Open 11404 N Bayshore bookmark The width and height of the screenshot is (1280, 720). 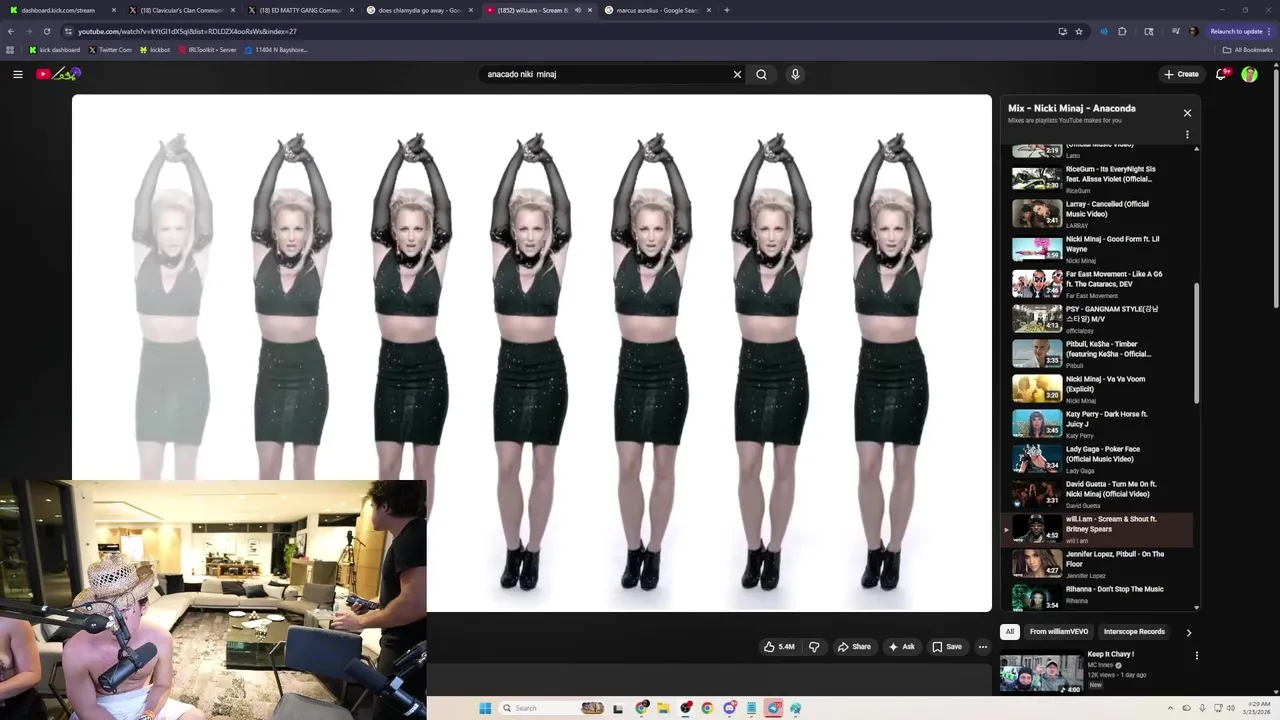[x=276, y=49]
